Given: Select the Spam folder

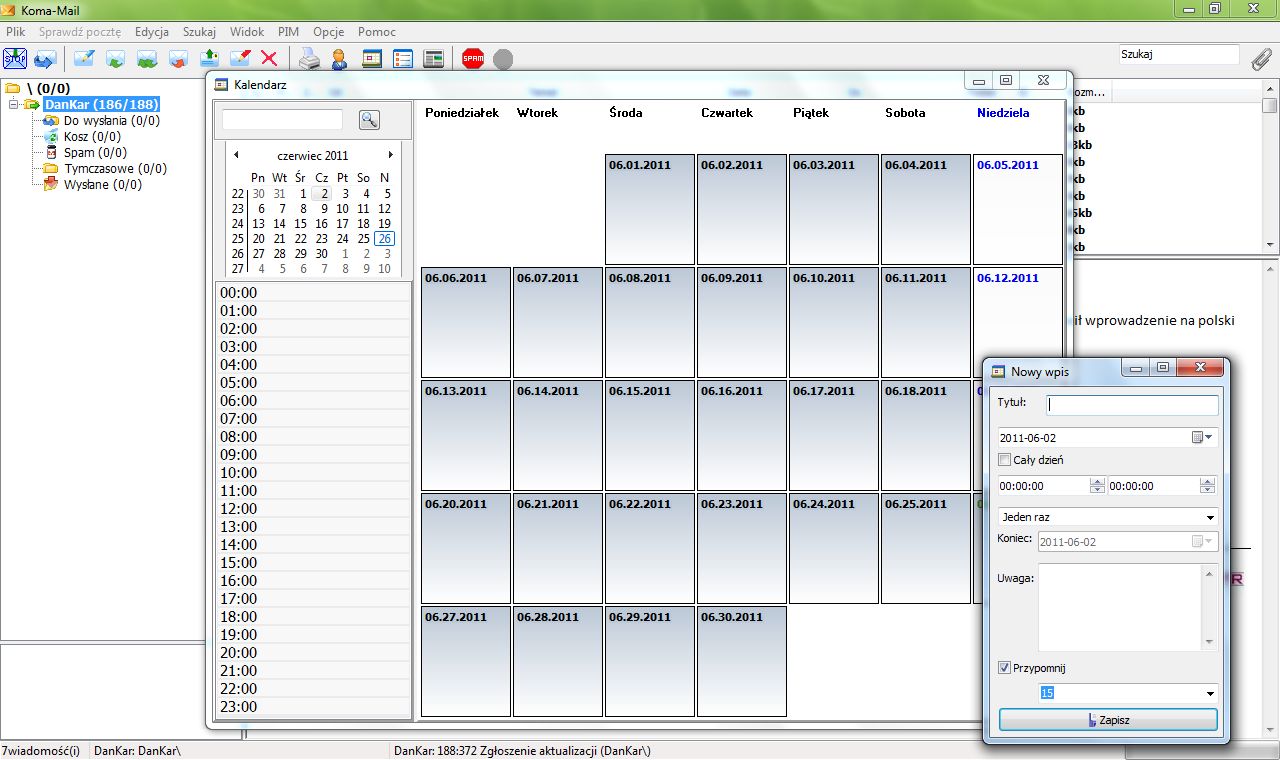Looking at the screenshot, I should tap(95, 153).
